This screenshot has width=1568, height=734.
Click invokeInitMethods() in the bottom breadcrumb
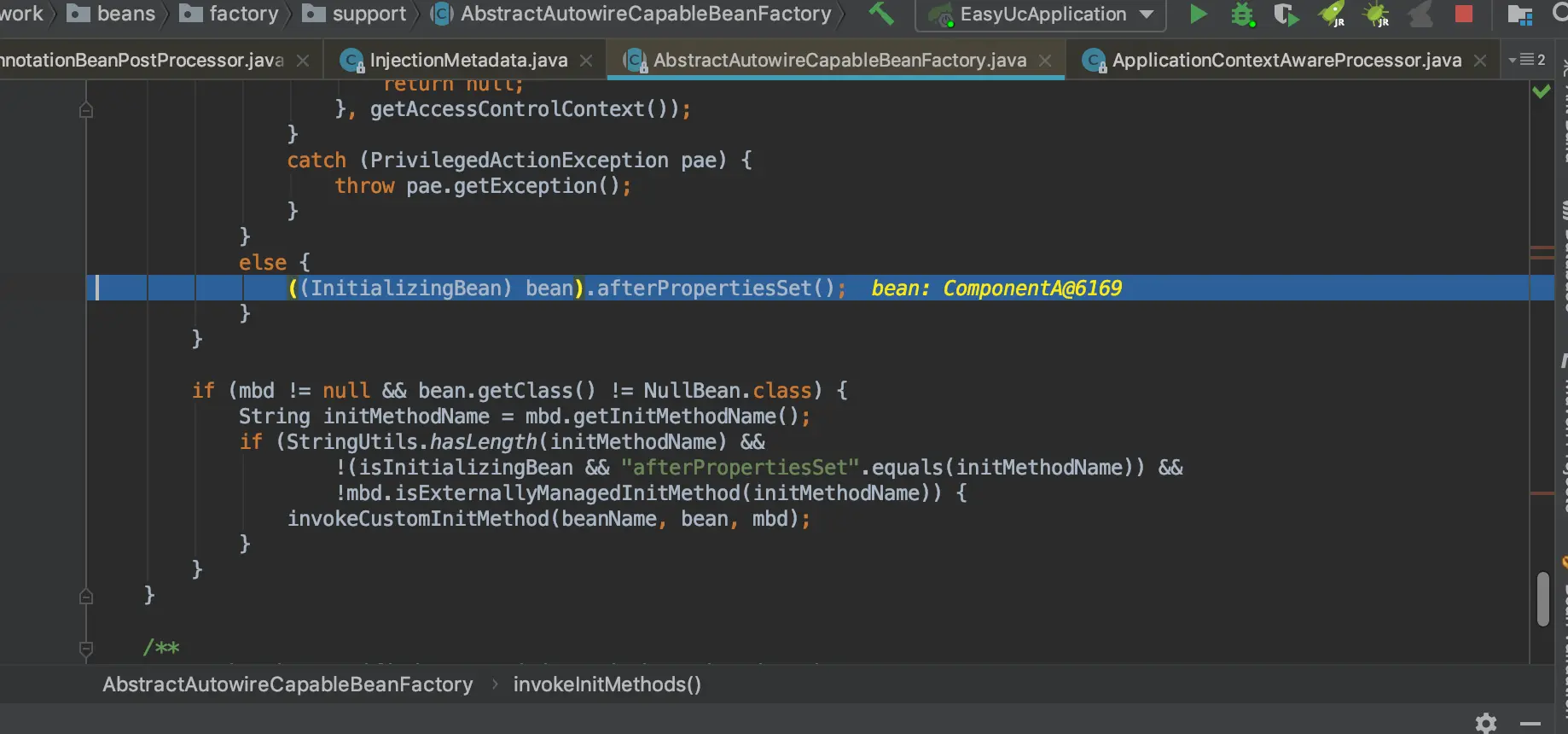tap(607, 684)
